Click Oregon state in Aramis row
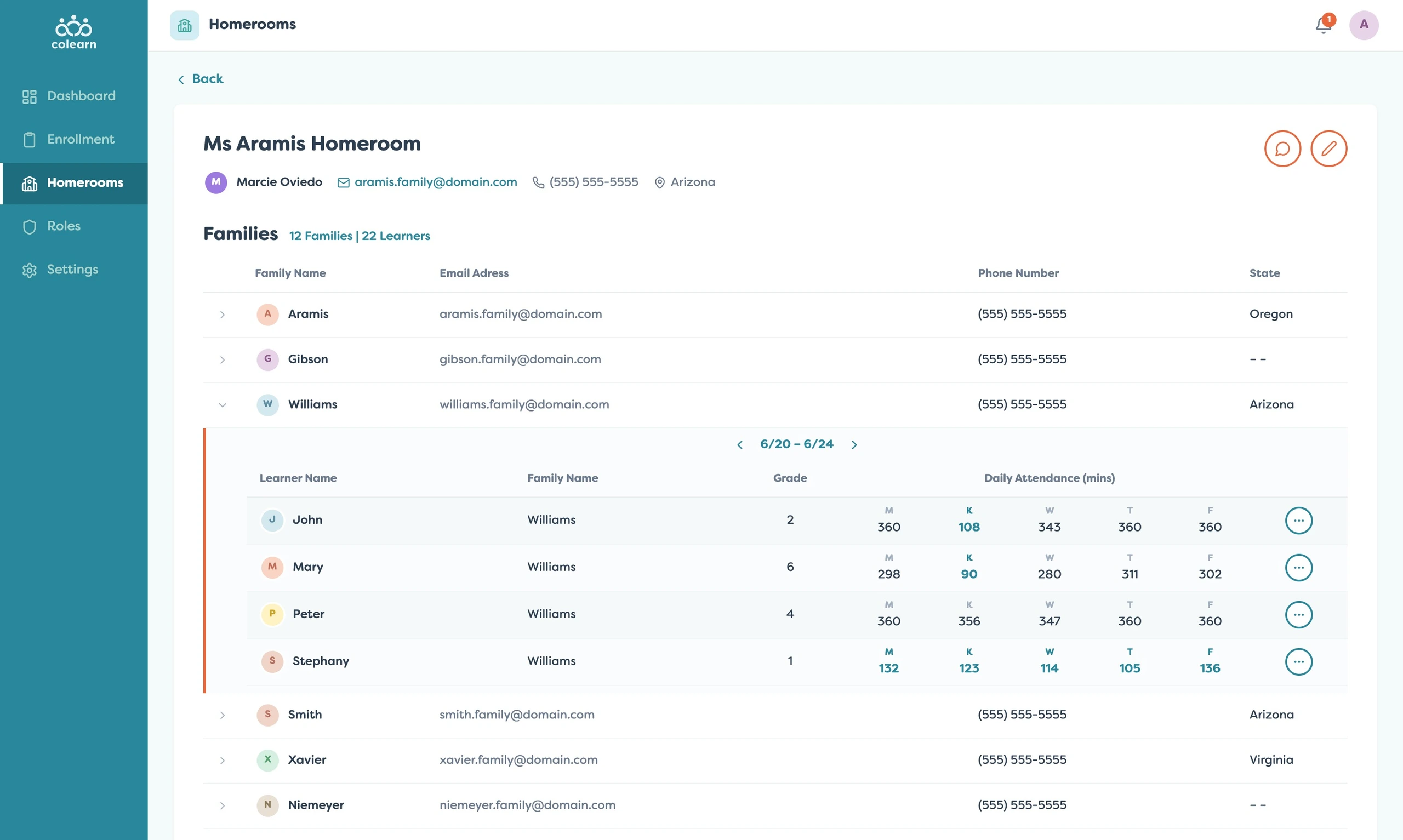The height and width of the screenshot is (840, 1403). (1270, 314)
